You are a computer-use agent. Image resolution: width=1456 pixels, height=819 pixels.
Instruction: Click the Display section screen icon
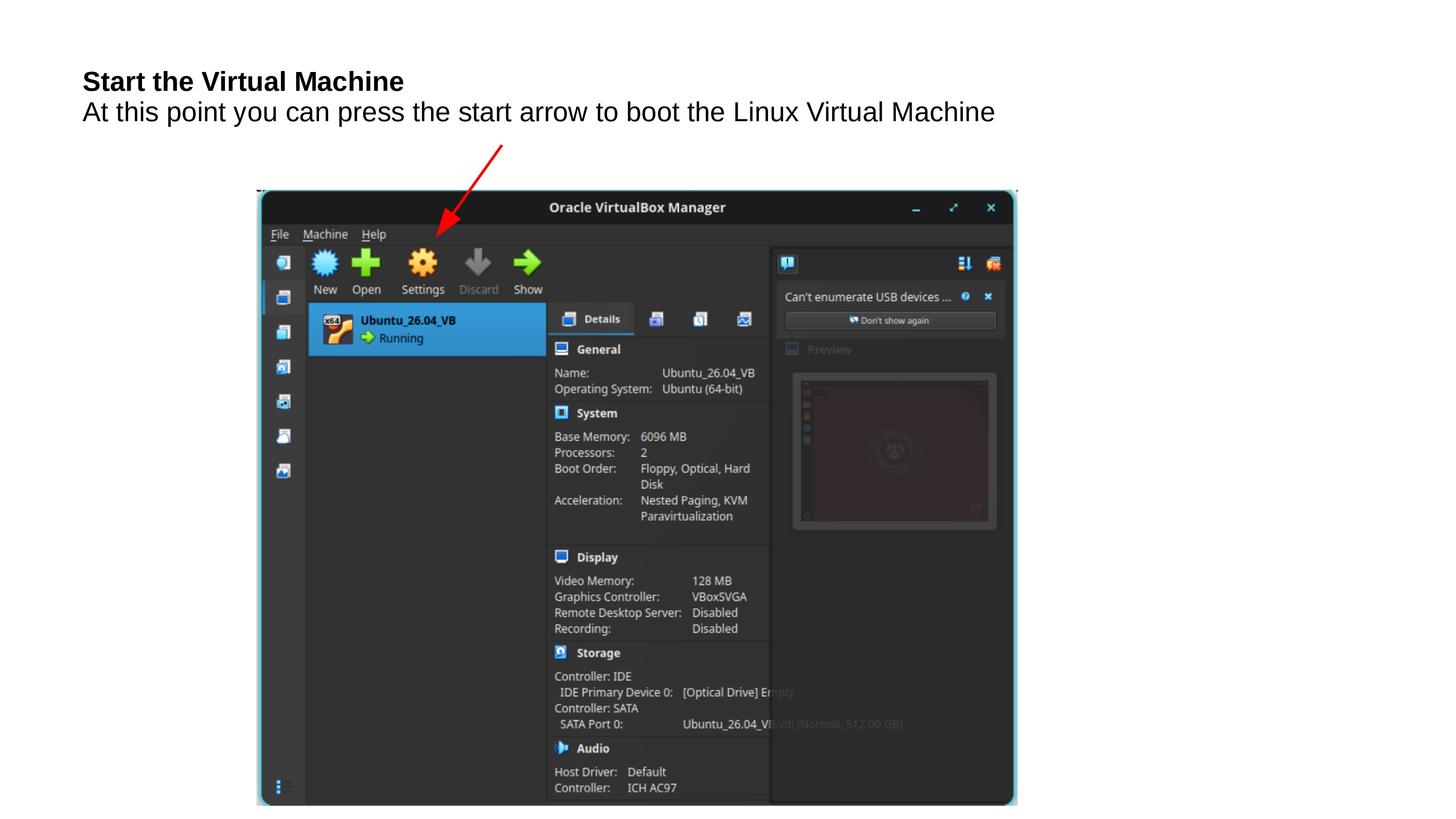click(x=561, y=557)
